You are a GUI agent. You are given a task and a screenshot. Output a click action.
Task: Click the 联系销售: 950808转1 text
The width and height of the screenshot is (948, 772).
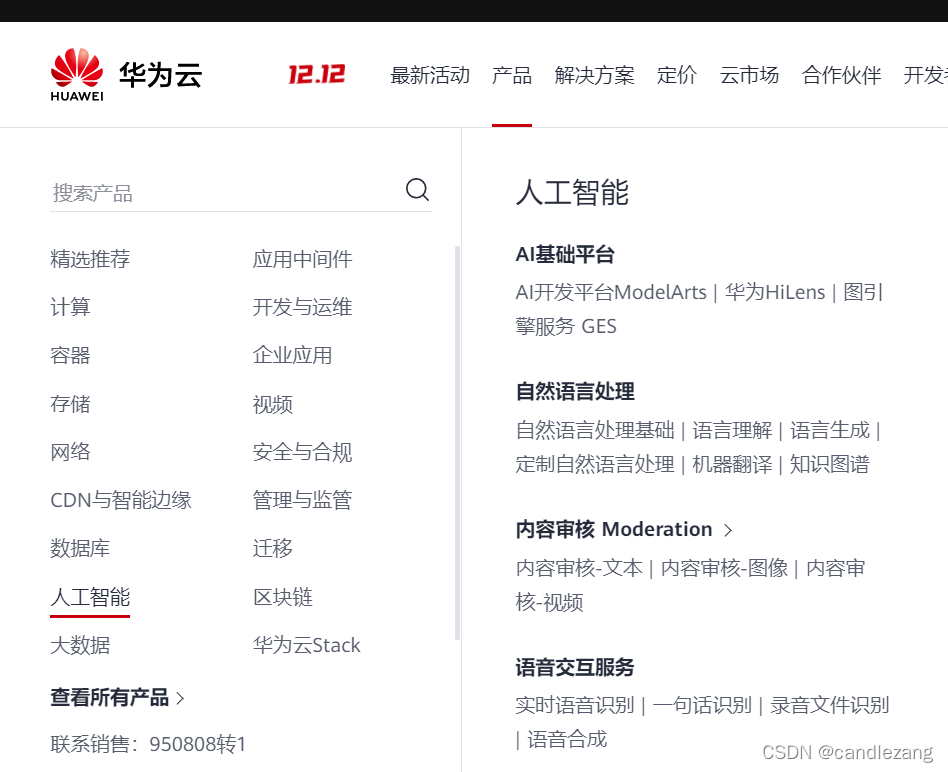[x=148, y=744]
